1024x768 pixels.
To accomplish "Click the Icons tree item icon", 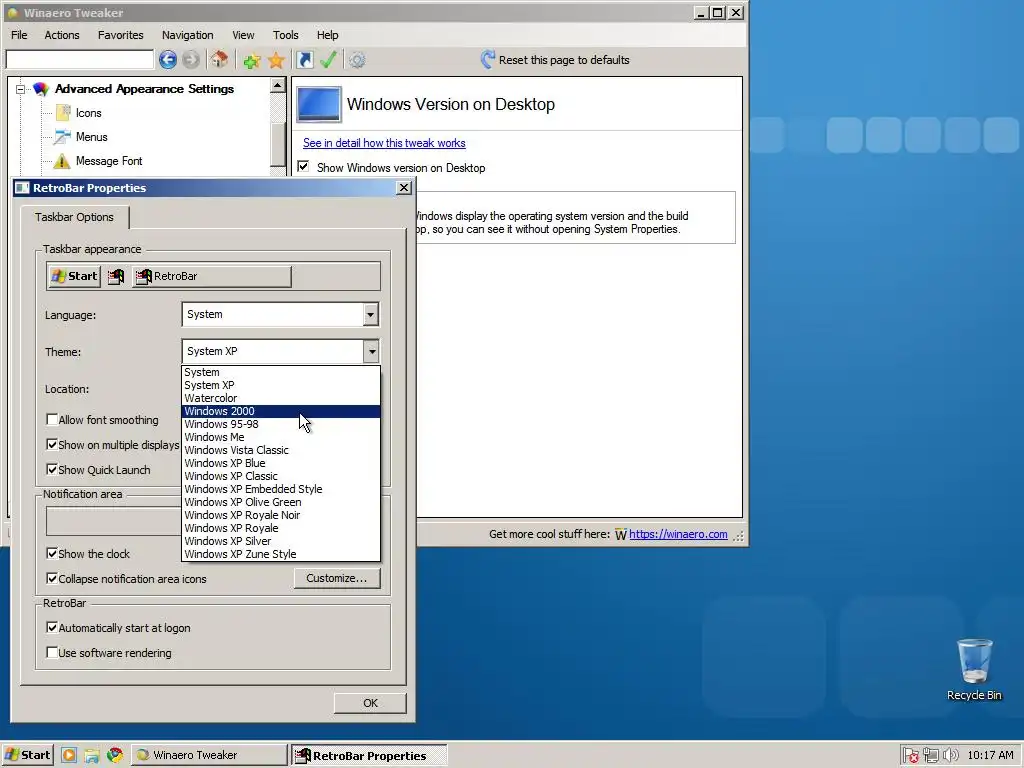I will pyautogui.click(x=63, y=113).
